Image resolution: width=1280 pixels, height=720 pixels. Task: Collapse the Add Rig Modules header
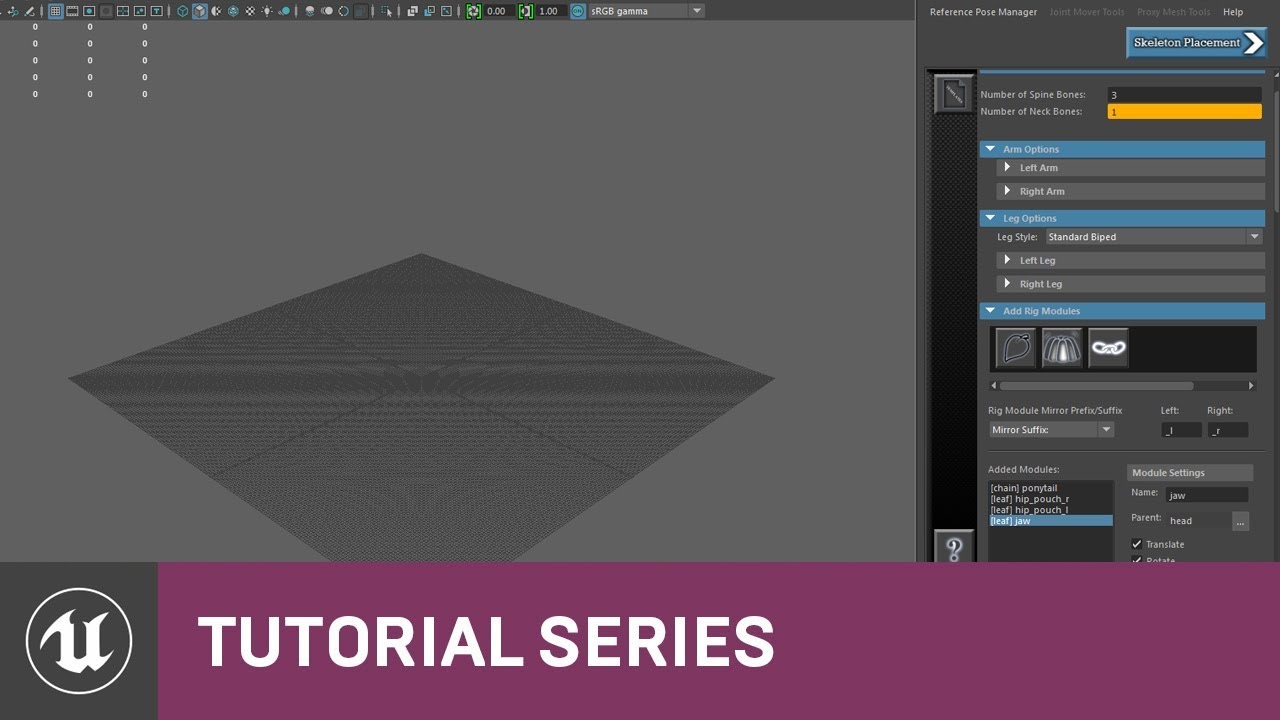coord(1122,311)
